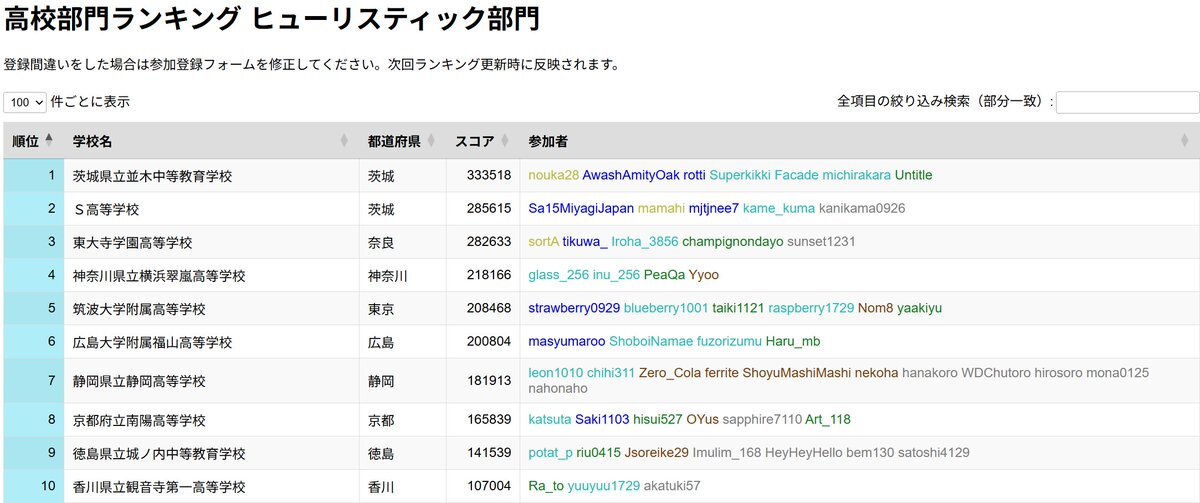The width and height of the screenshot is (1200, 503).
Task: Open the rows-per-page dropdown showing 100
Action: tap(25, 102)
